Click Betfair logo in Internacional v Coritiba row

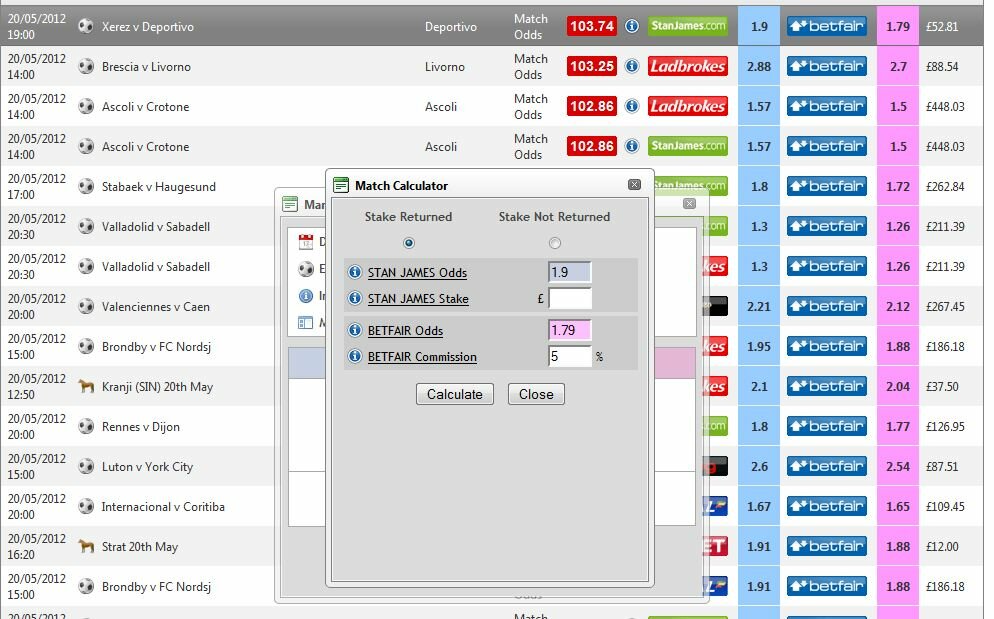pos(827,505)
